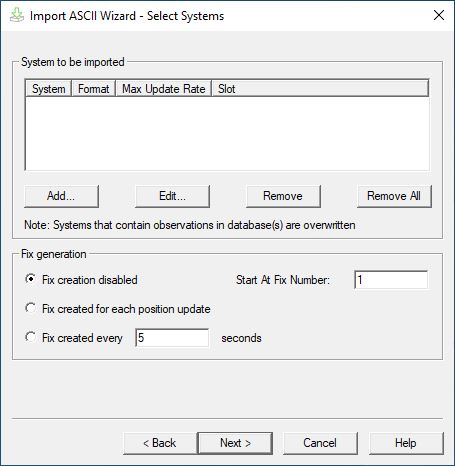
Task: Click the Remove All button
Action: [394, 196]
